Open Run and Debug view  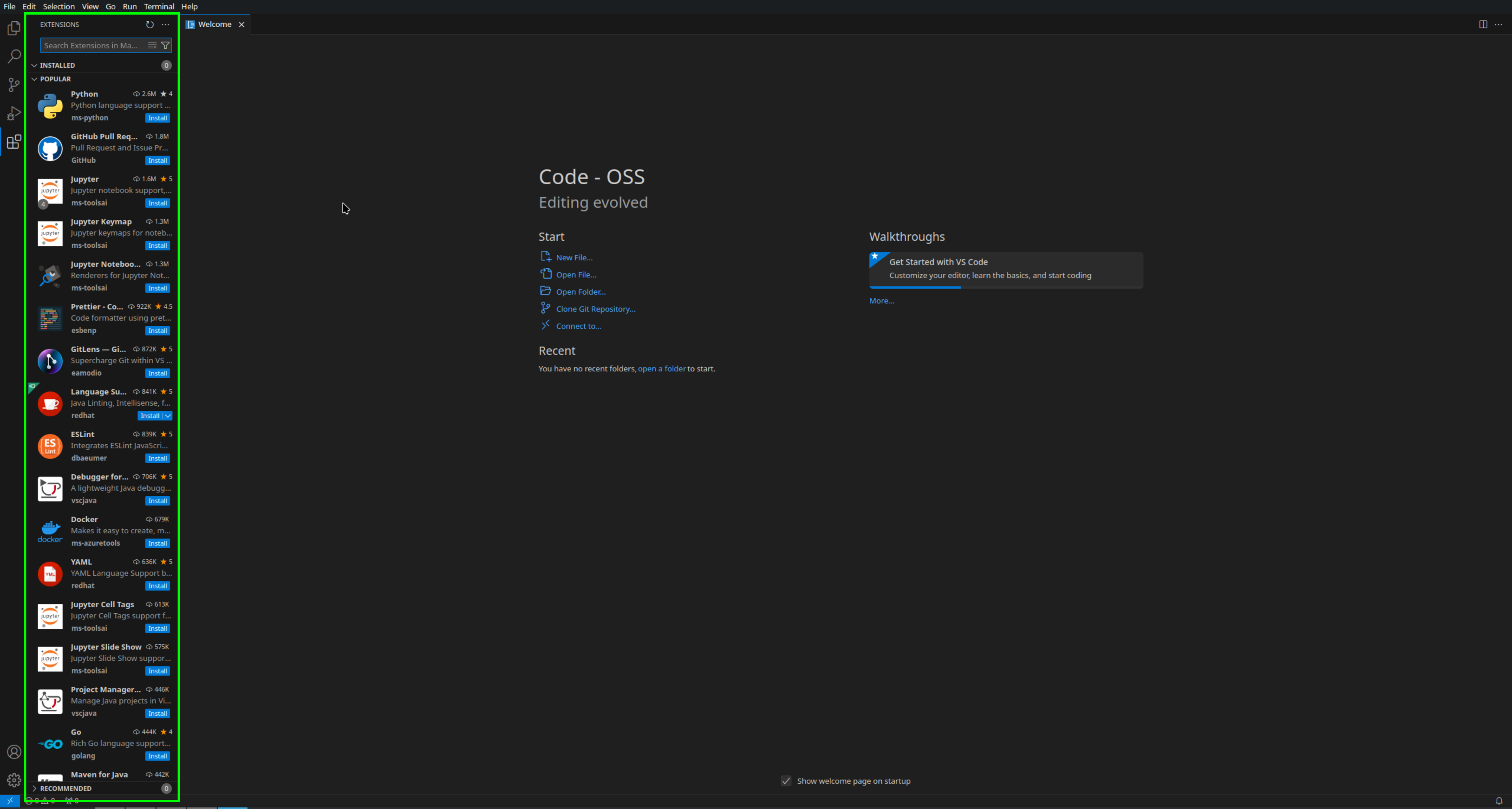pos(14,113)
